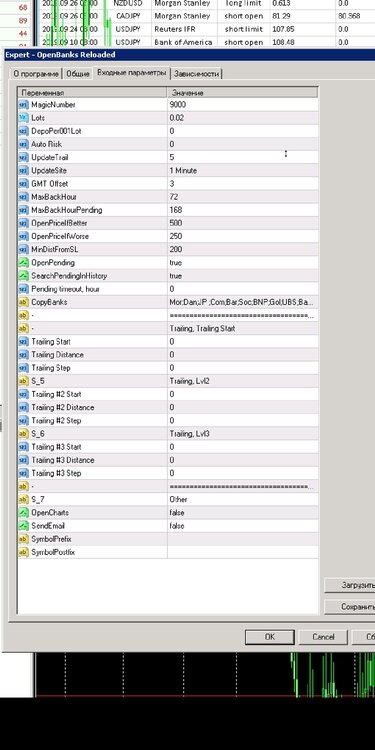The image size is (375, 750).
Task: Click the Lots variable type icon
Action: [23, 118]
